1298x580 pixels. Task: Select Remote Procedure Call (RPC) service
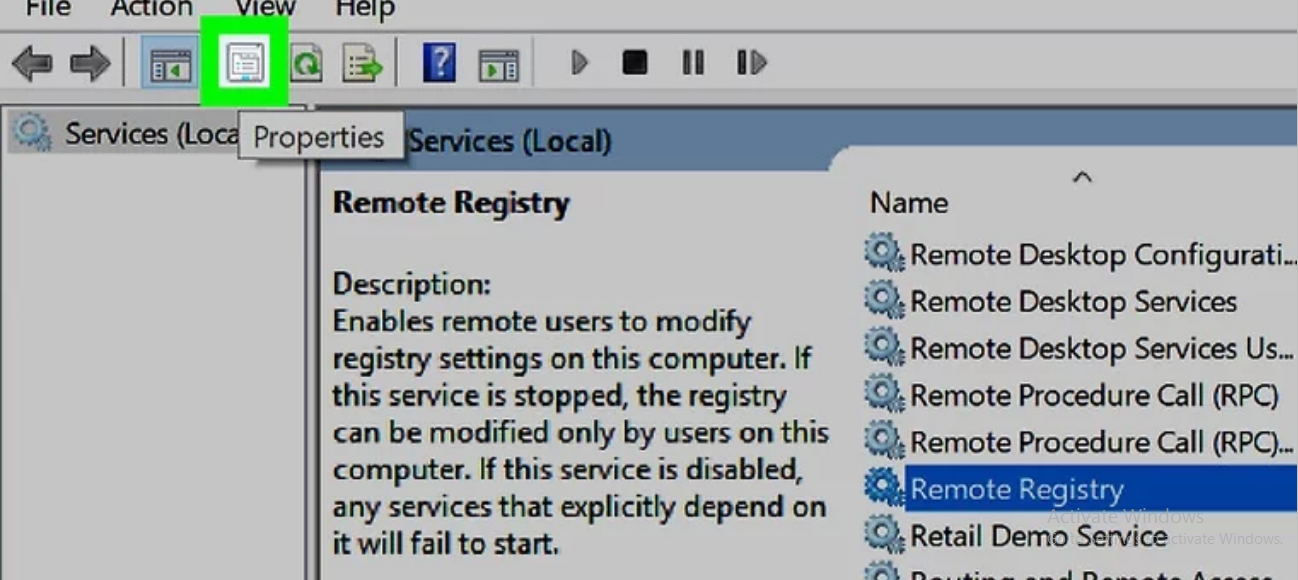[1081, 396]
